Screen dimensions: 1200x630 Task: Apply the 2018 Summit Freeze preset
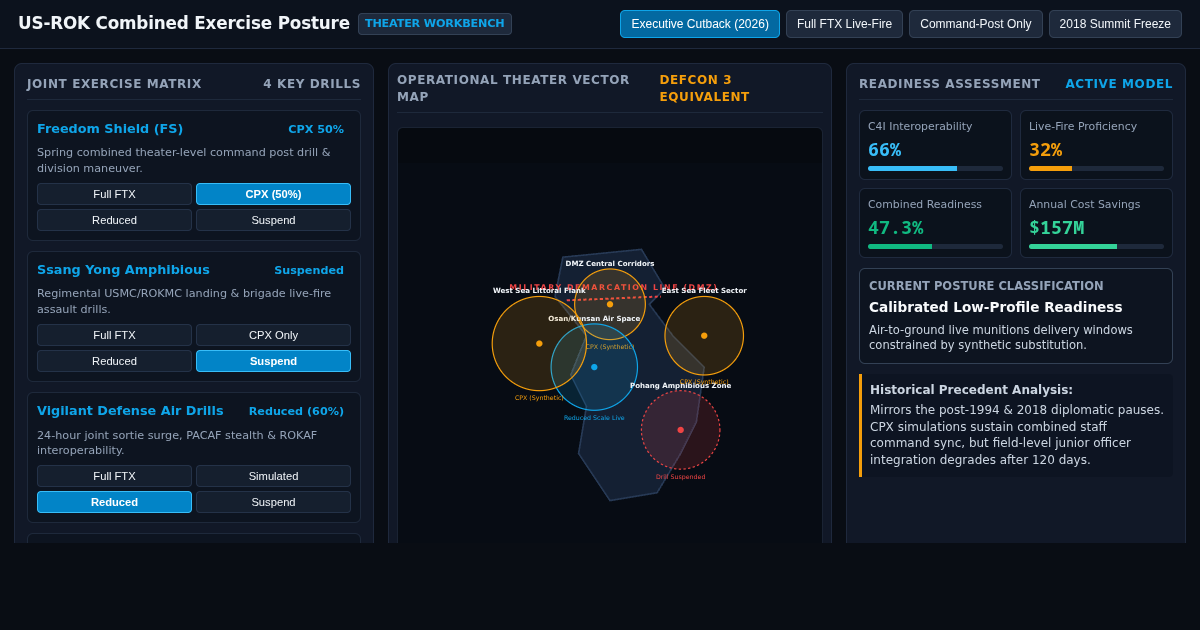pyautogui.click(x=1115, y=24)
